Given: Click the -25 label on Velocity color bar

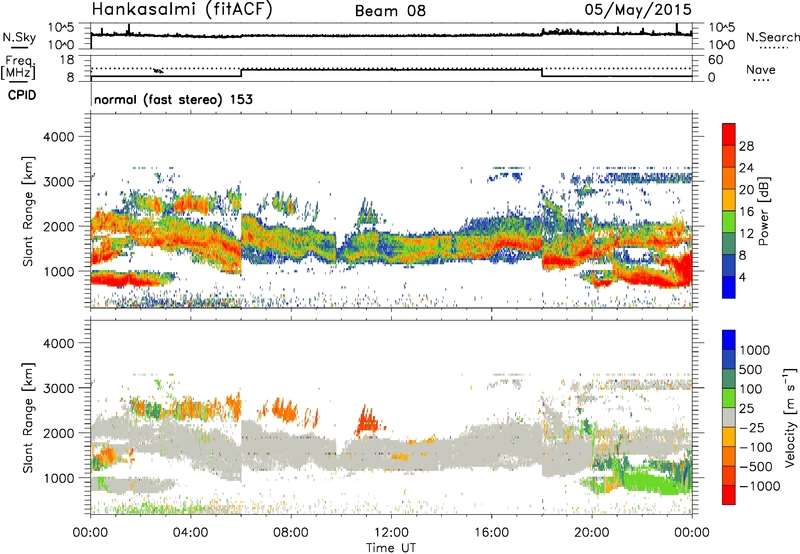Looking at the screenshot, I should (752, 427).
